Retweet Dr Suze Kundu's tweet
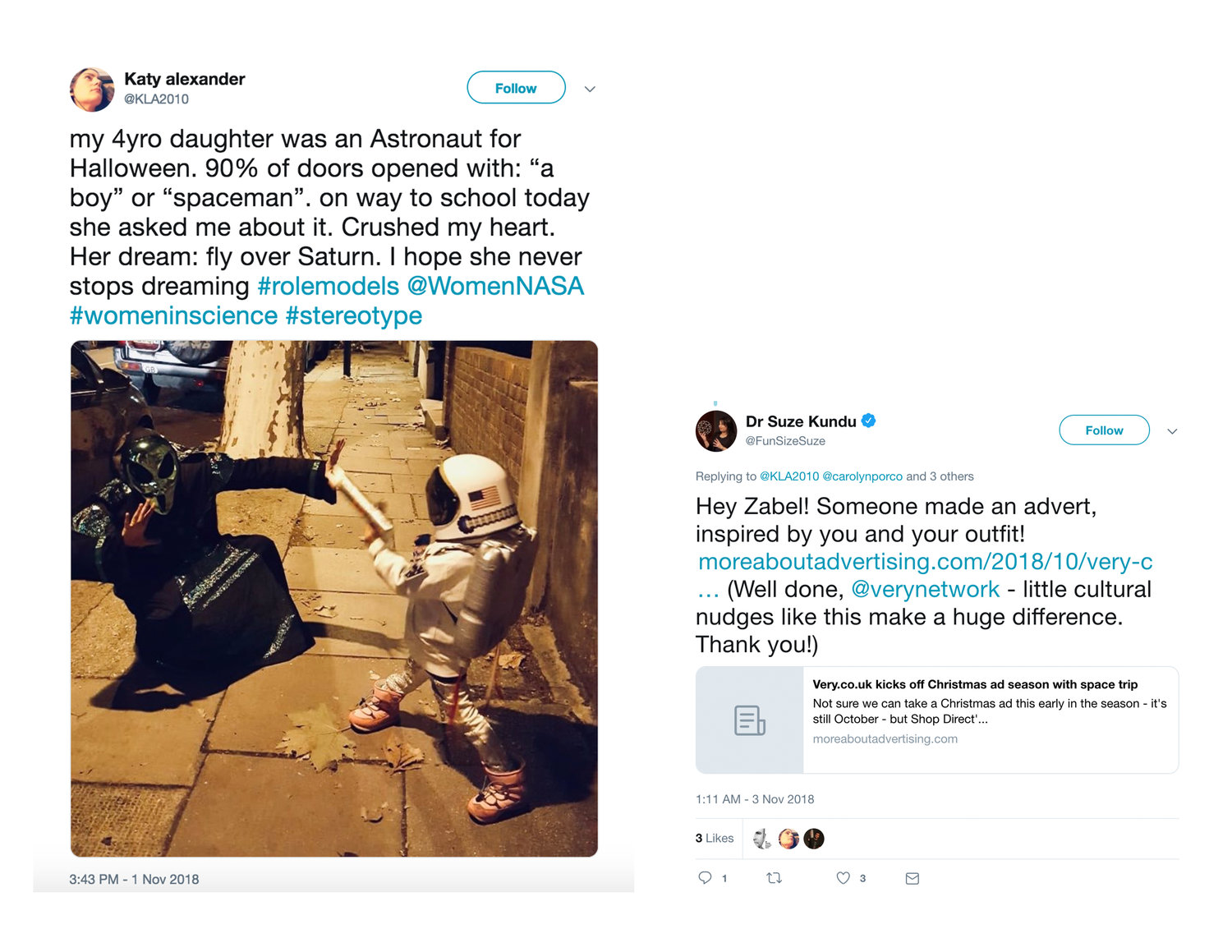Viewport: 1232px width, 952px height. (x=774, y=878)
